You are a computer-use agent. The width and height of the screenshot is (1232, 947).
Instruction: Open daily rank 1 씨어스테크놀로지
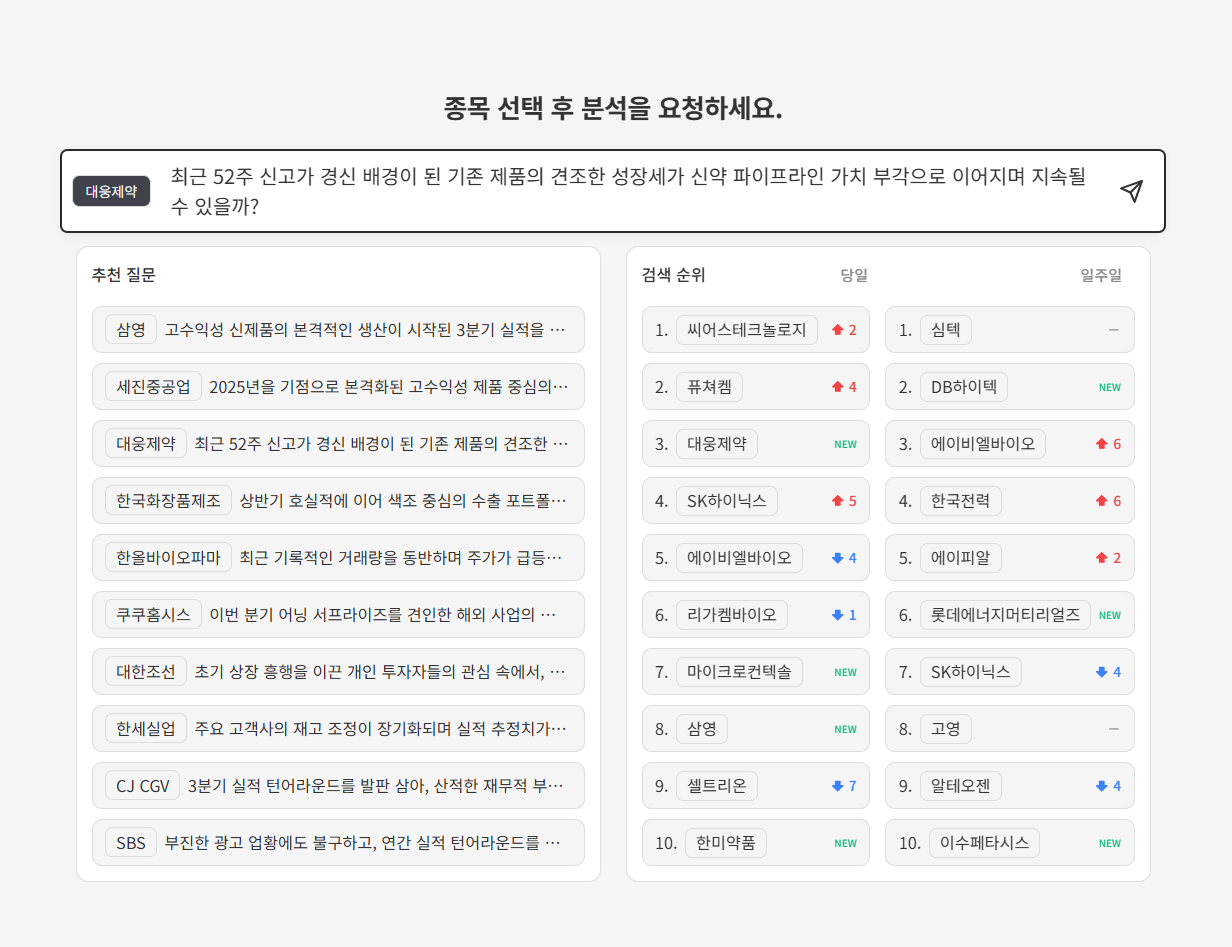(756, 330)
